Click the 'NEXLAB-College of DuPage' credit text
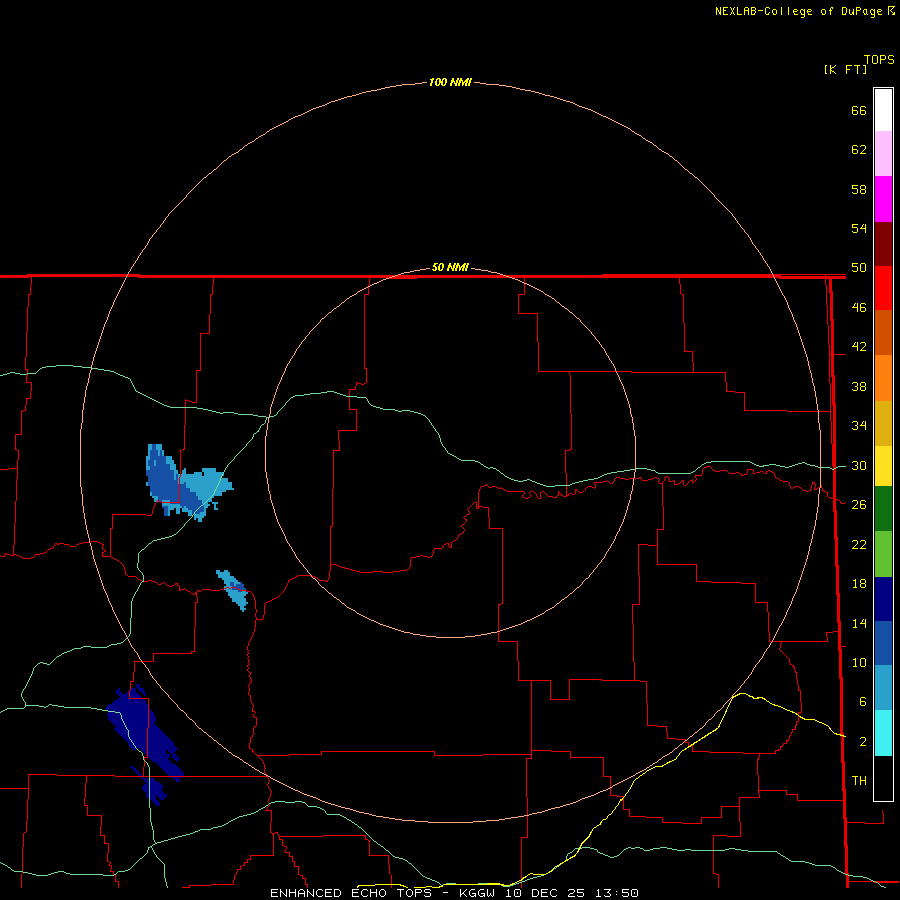Image resolution: width=900 pixels, height=900 pixels. (798, 11)
